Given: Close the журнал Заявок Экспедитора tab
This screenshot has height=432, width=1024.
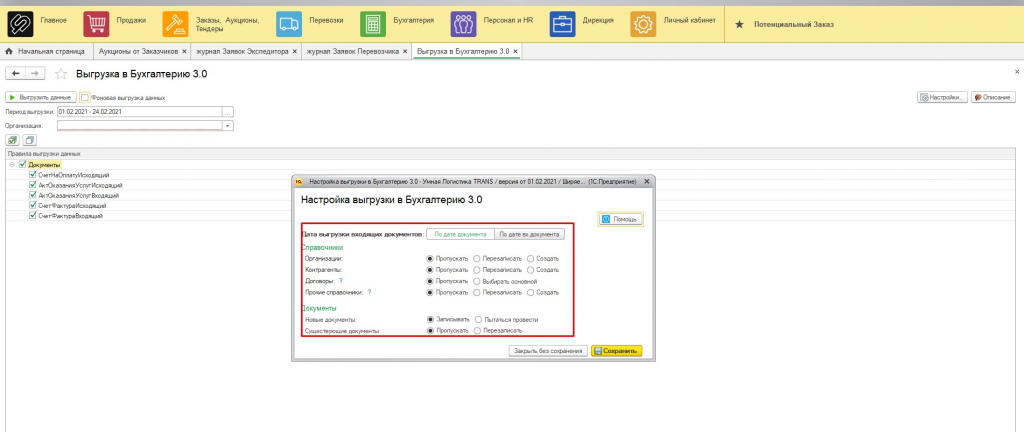Looking at the screenshot, I should point(295,51).
